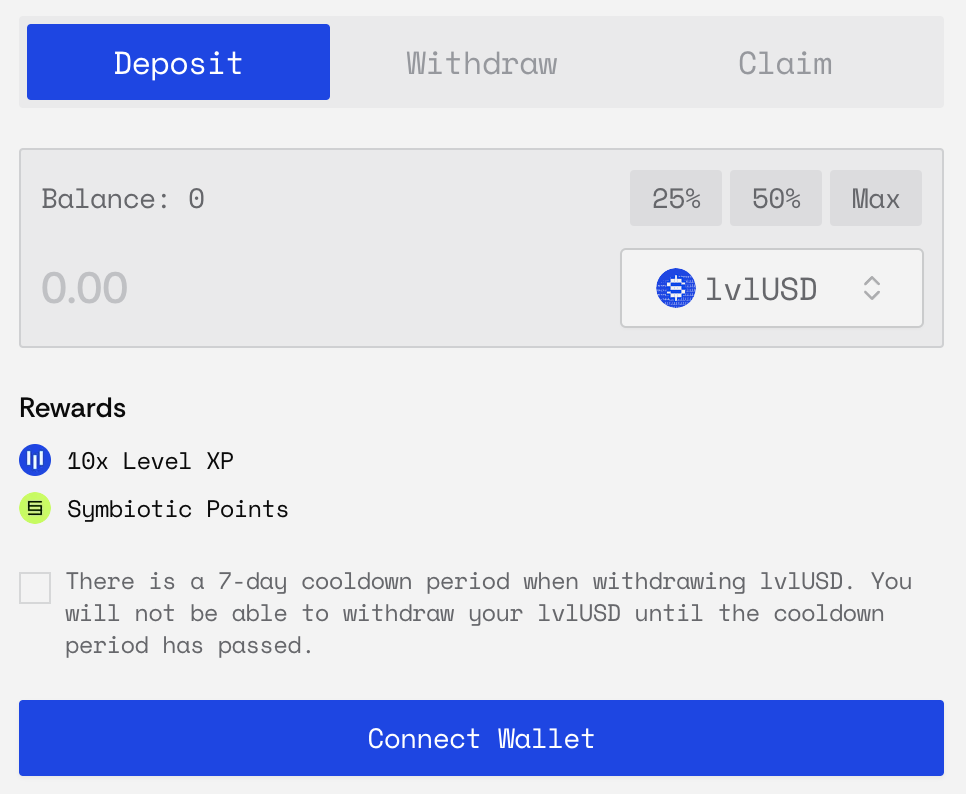Choose the 50% amount button
This screenshot has width=966, height=794.
pos(776,199)
